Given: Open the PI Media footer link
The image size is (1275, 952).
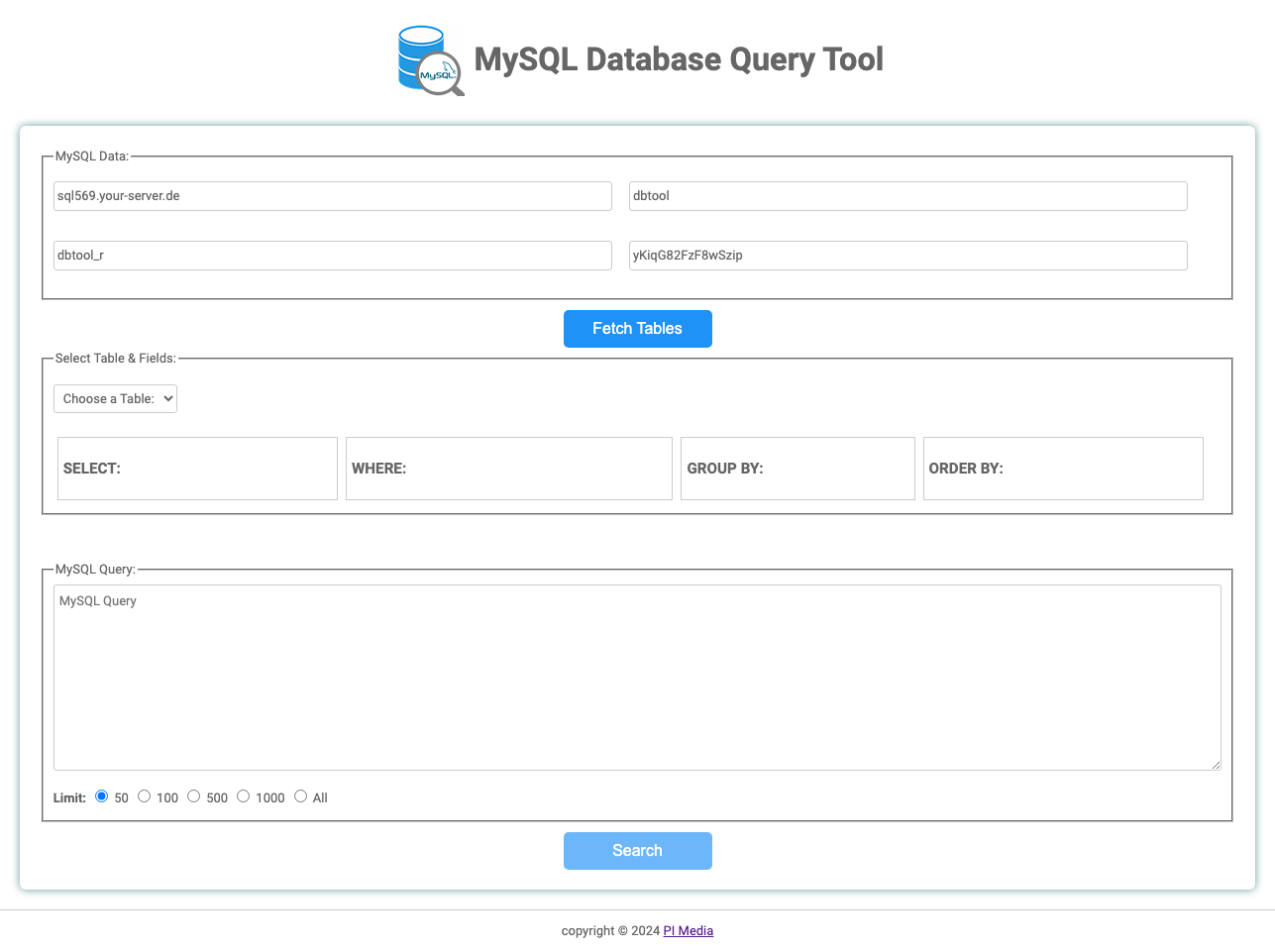Looking at the screenshot, I should [x=689, y=931].
